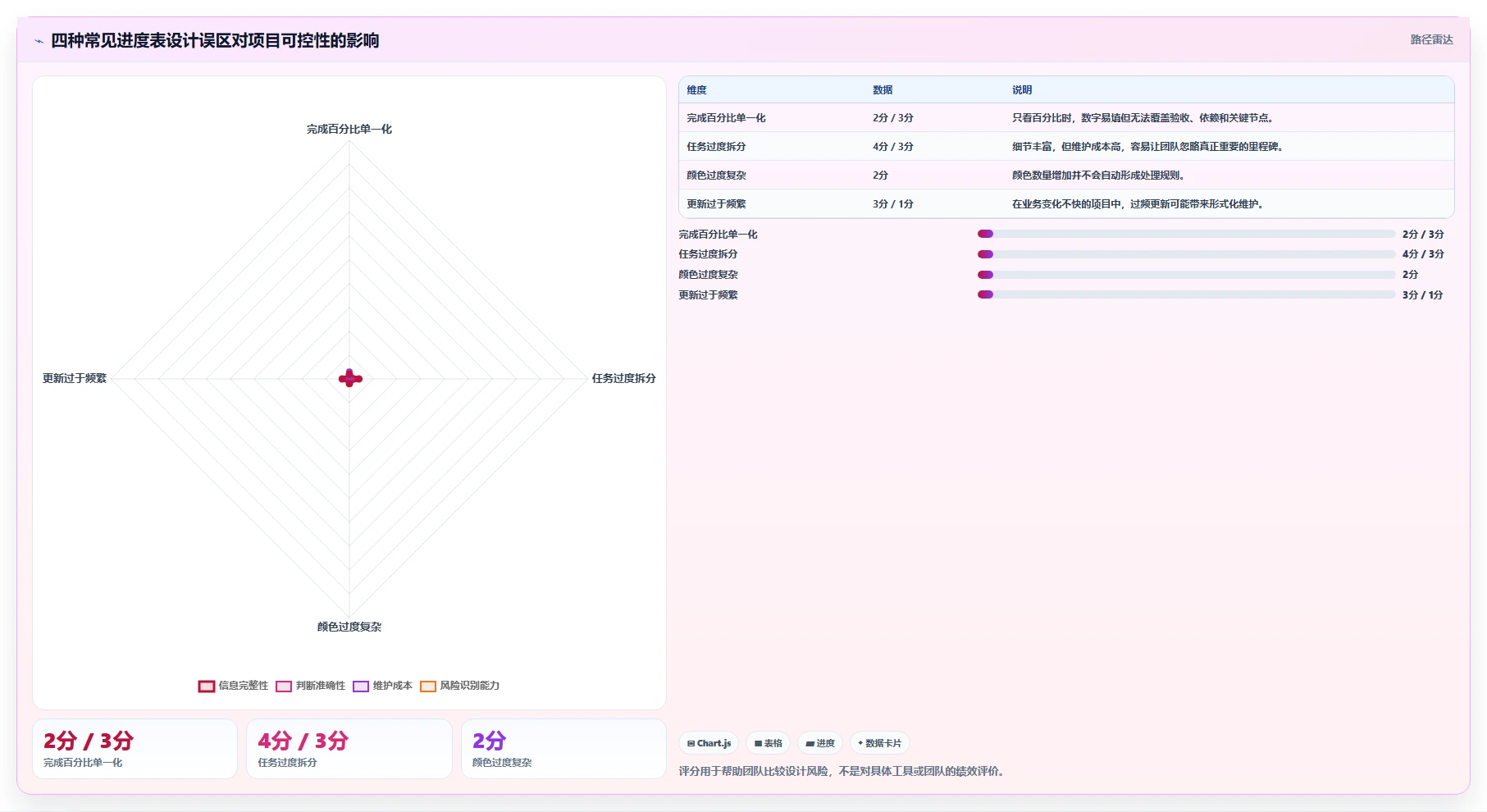The image size is (1487, 812).
Task: Click the progress bar for 完成百分比单一化
Action: point(1186,234)
